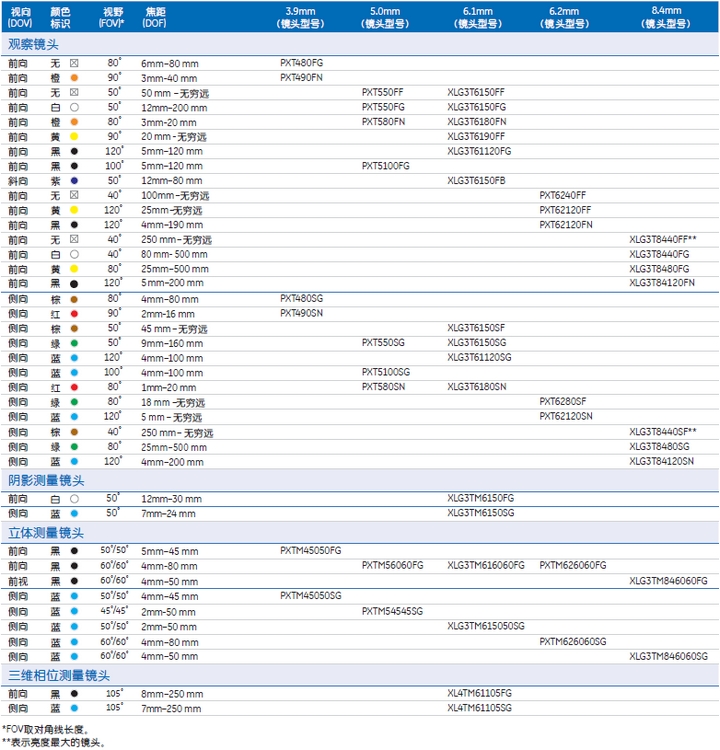Viewport: 720px width, 750px height.
Task: Select the red dot beside PXT490SN
Action: pyautogui.click(x=74, y=313)
